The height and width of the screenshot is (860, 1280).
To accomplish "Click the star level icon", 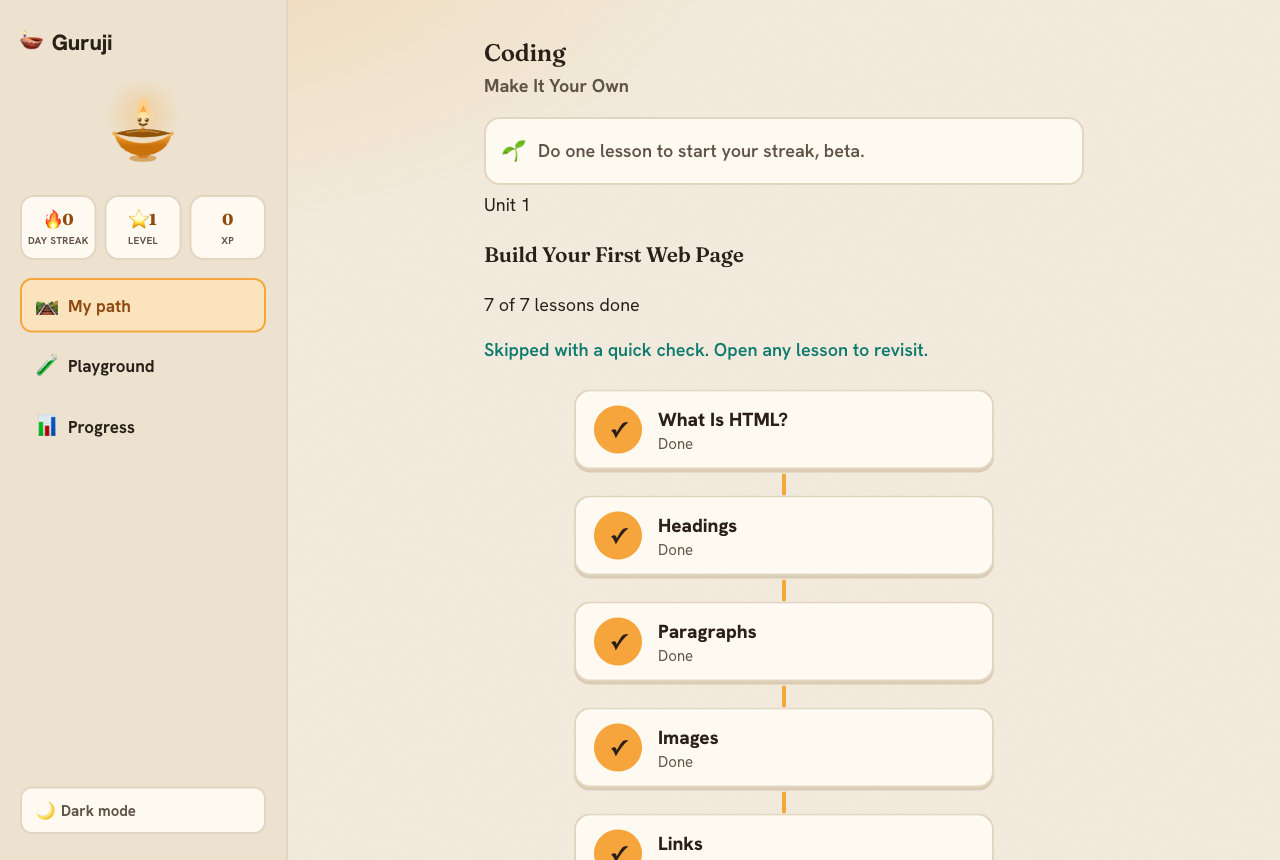I will [x=138, y=219].
